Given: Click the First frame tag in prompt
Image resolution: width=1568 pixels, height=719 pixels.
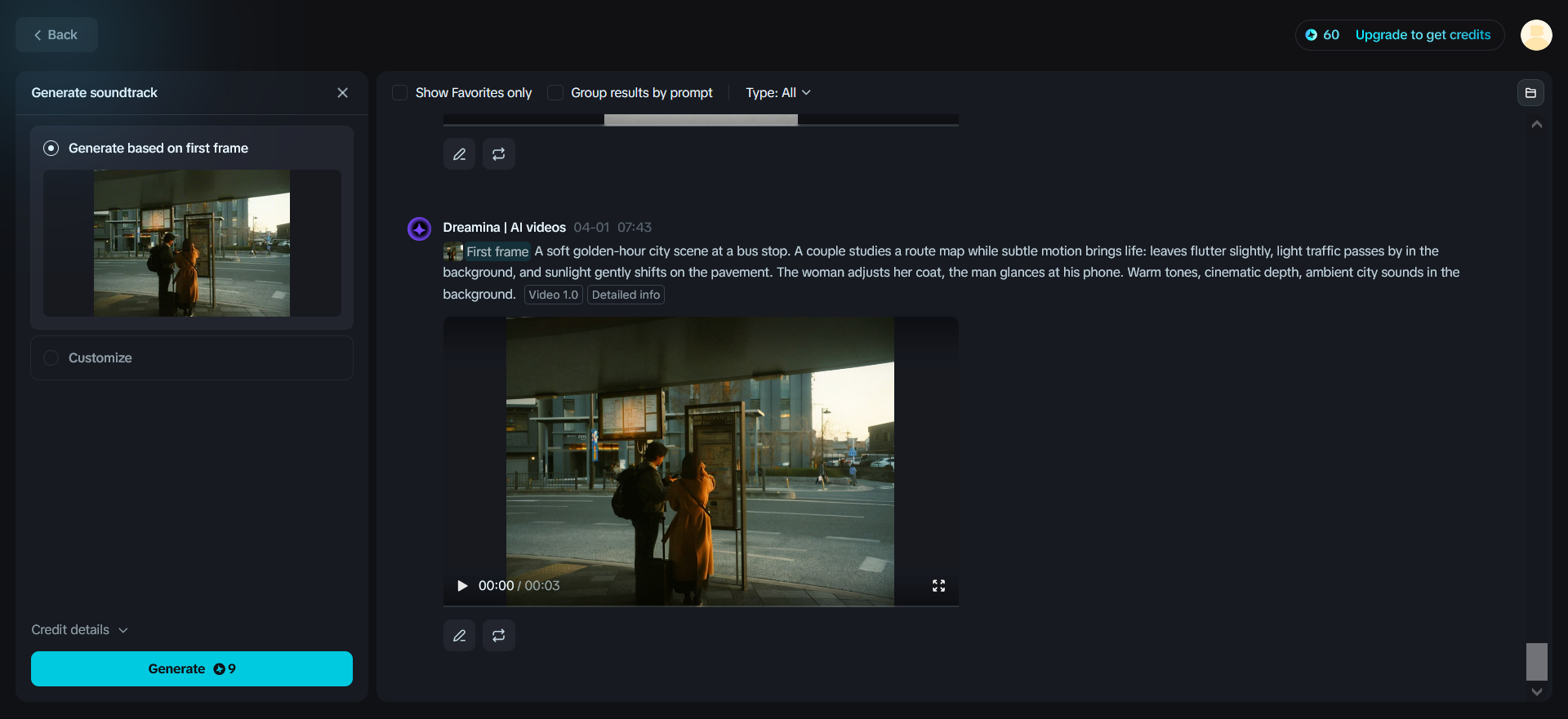Looking at the screenshot, I should [487, 251].
